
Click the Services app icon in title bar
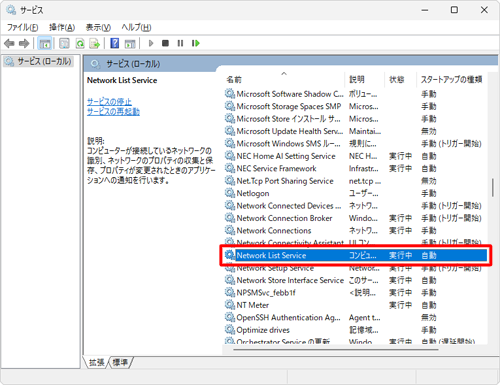[x=11, y=10]
